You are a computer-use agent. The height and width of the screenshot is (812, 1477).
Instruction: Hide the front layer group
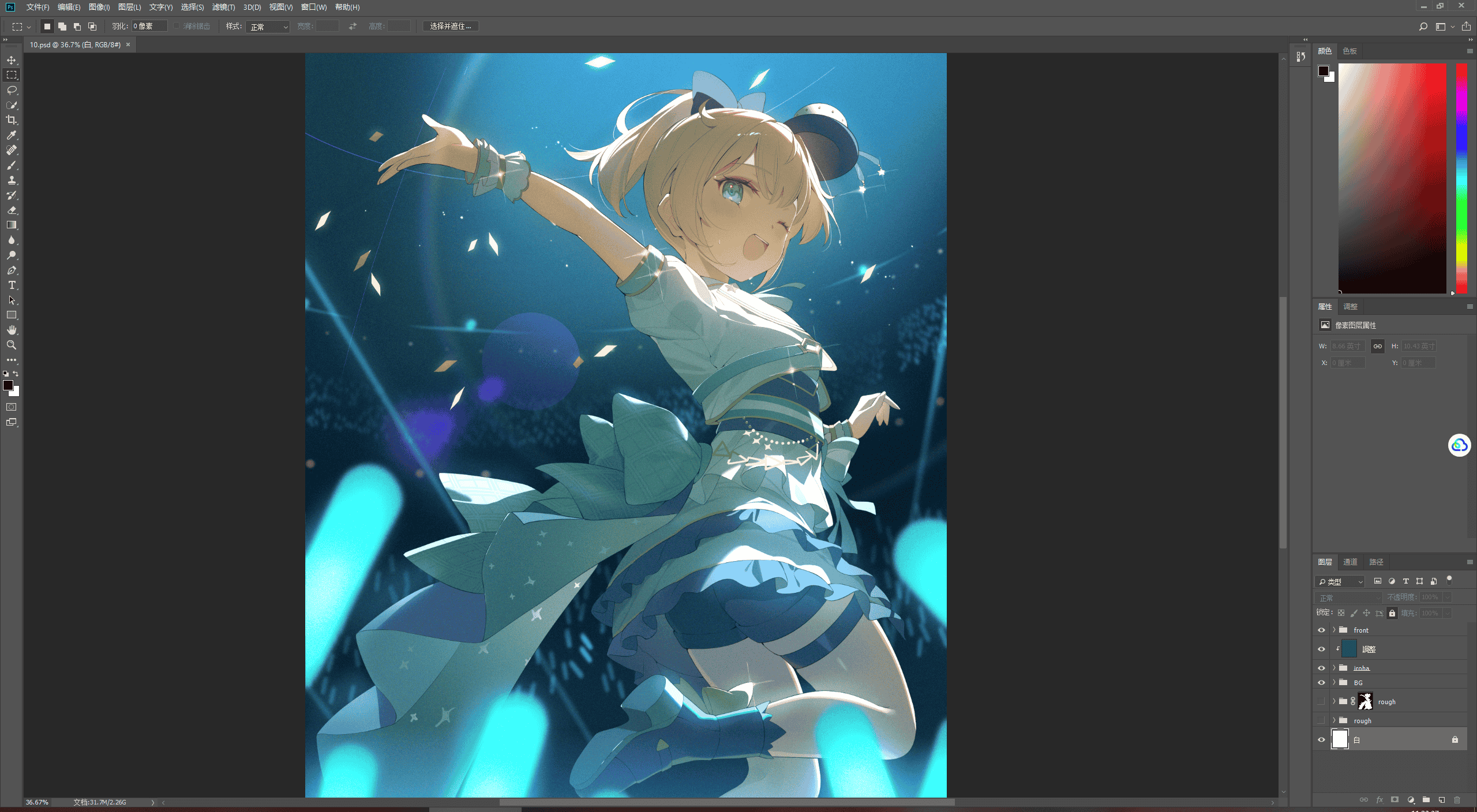(1321, 630)
